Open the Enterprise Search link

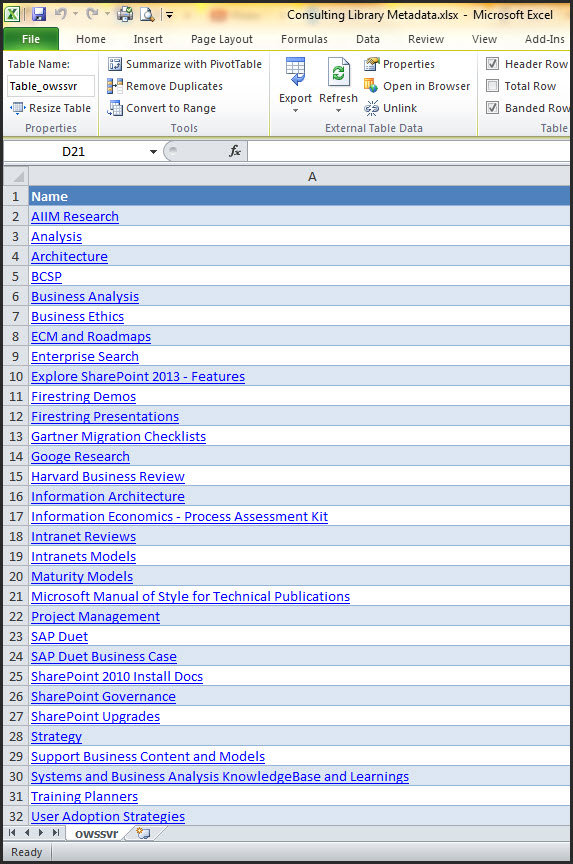pos(85,357)
